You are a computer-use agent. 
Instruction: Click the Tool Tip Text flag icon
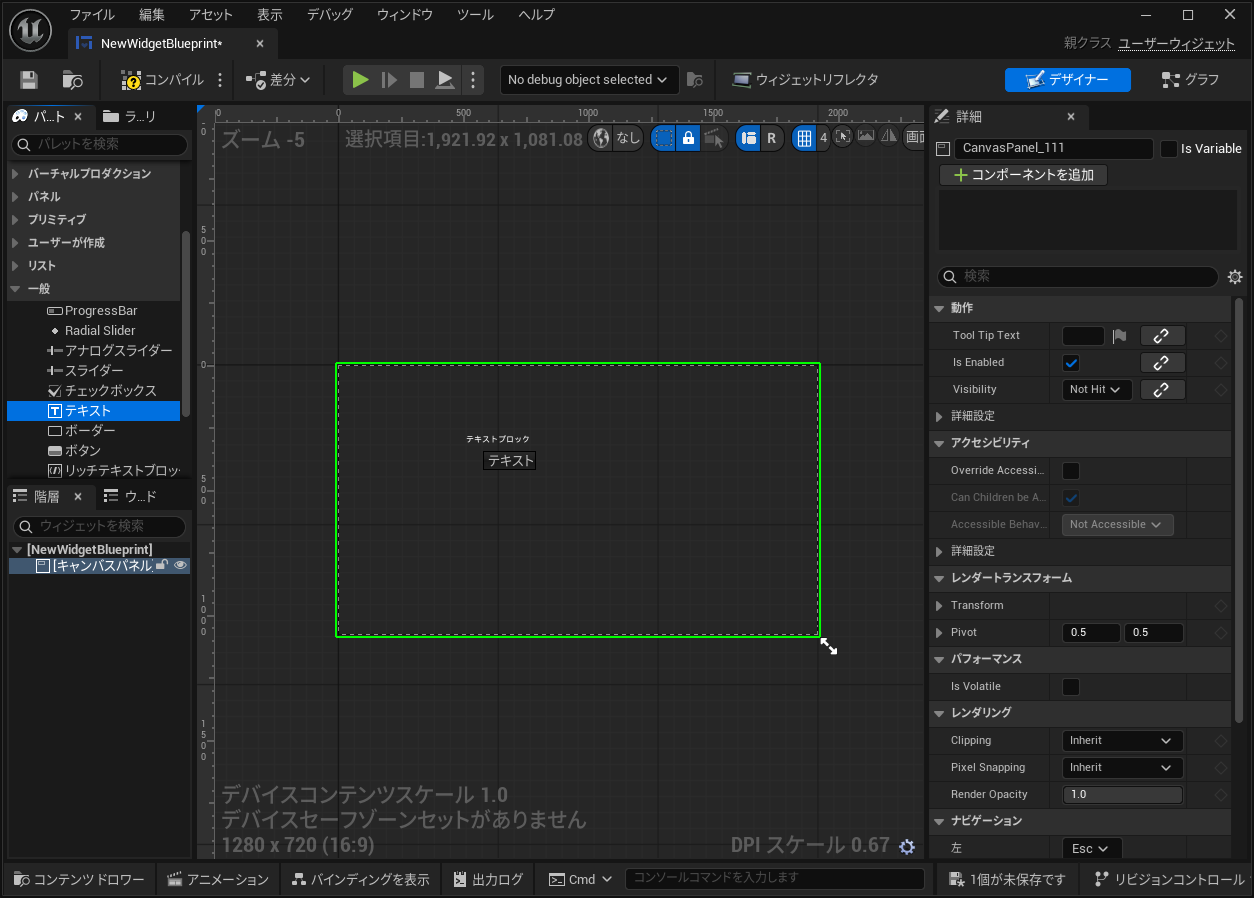click(1120, 336)
